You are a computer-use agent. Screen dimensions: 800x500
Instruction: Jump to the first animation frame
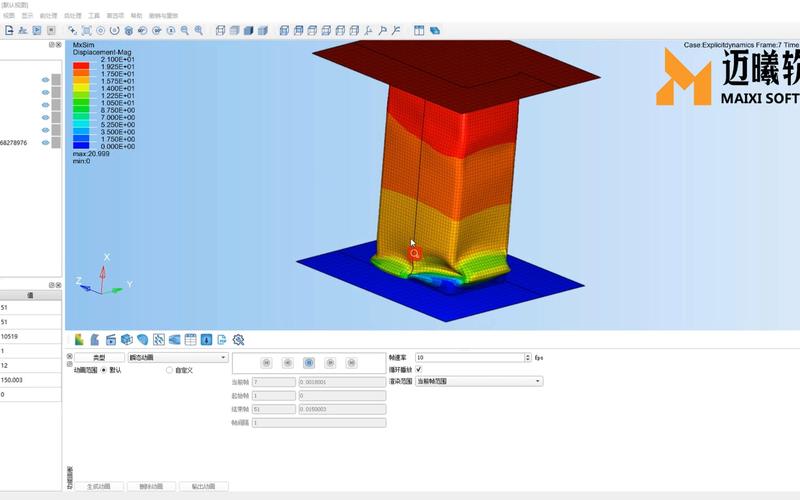click(266, 363)
